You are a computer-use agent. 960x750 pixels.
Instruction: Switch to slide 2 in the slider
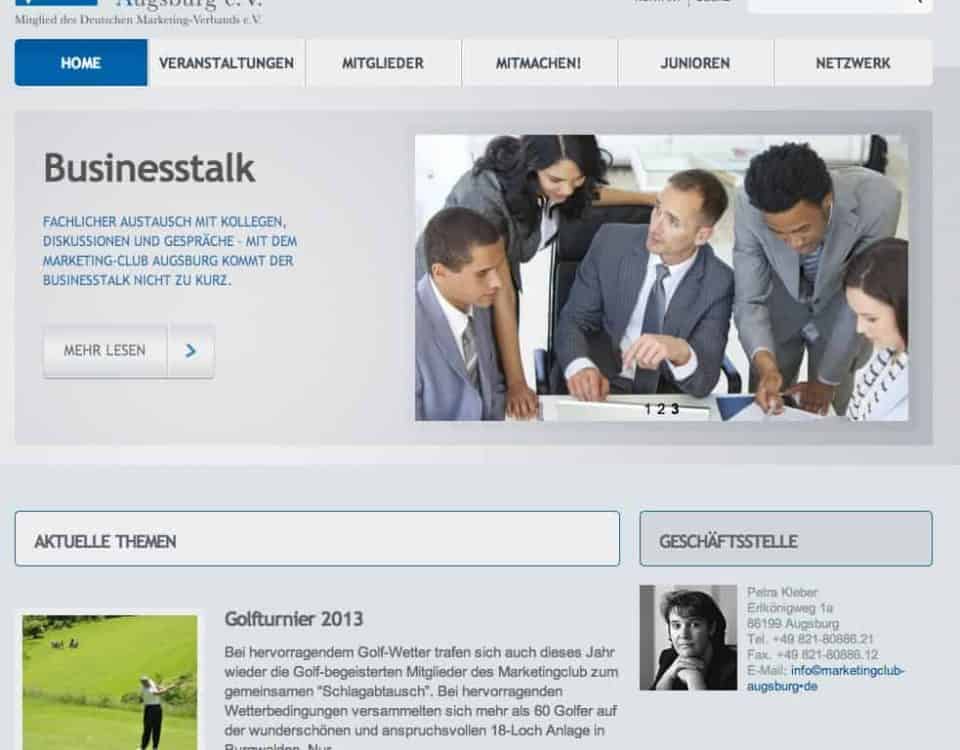point(661,409)
